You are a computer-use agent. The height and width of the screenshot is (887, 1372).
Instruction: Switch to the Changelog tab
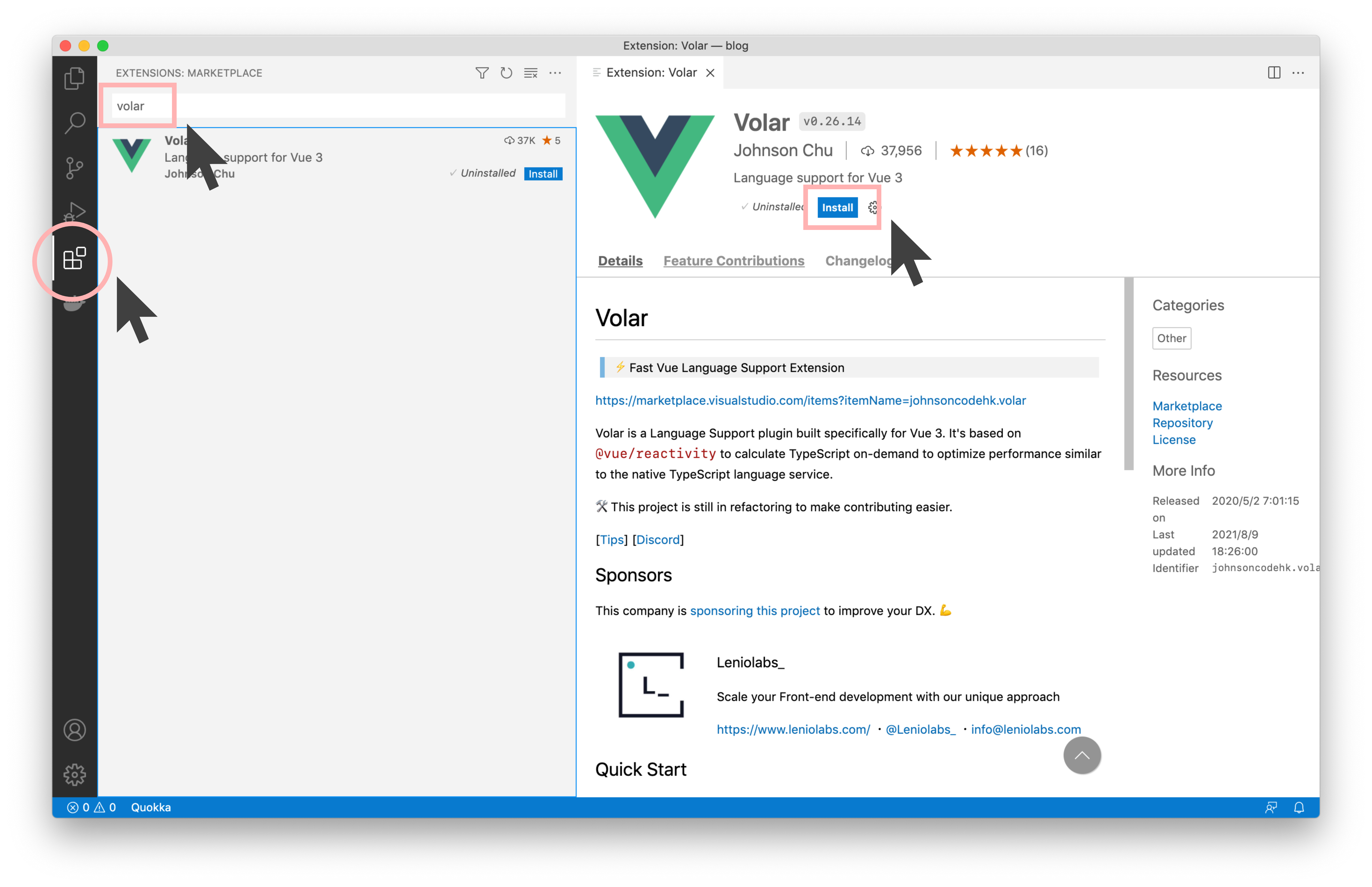point(858,261)
